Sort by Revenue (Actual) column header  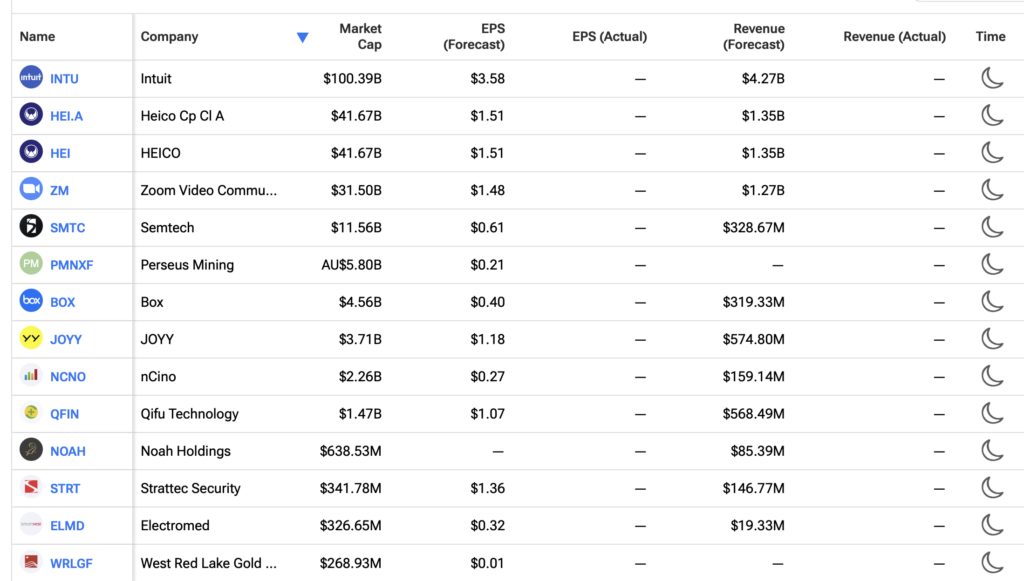point(894,37)
